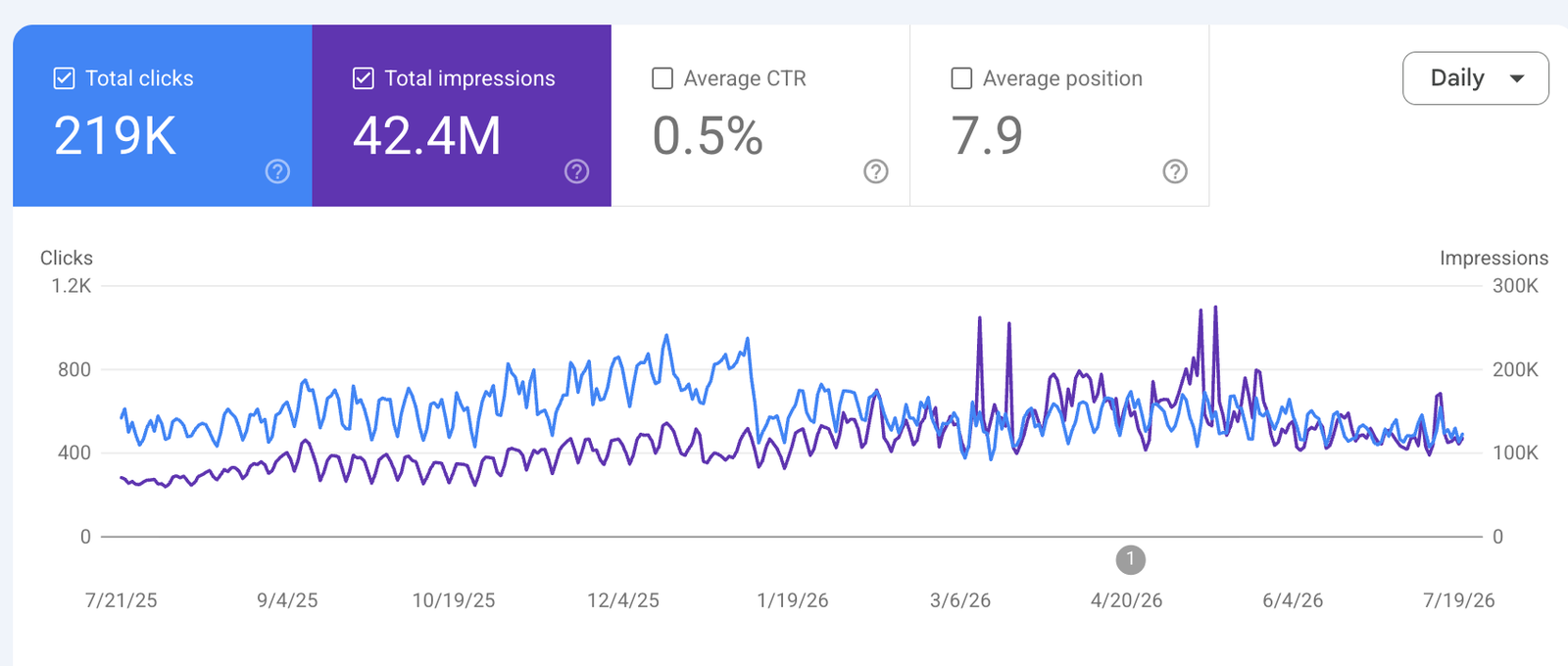Uncheck the Total impressions checkbox
1568x666 pixels.
(363, 78)
